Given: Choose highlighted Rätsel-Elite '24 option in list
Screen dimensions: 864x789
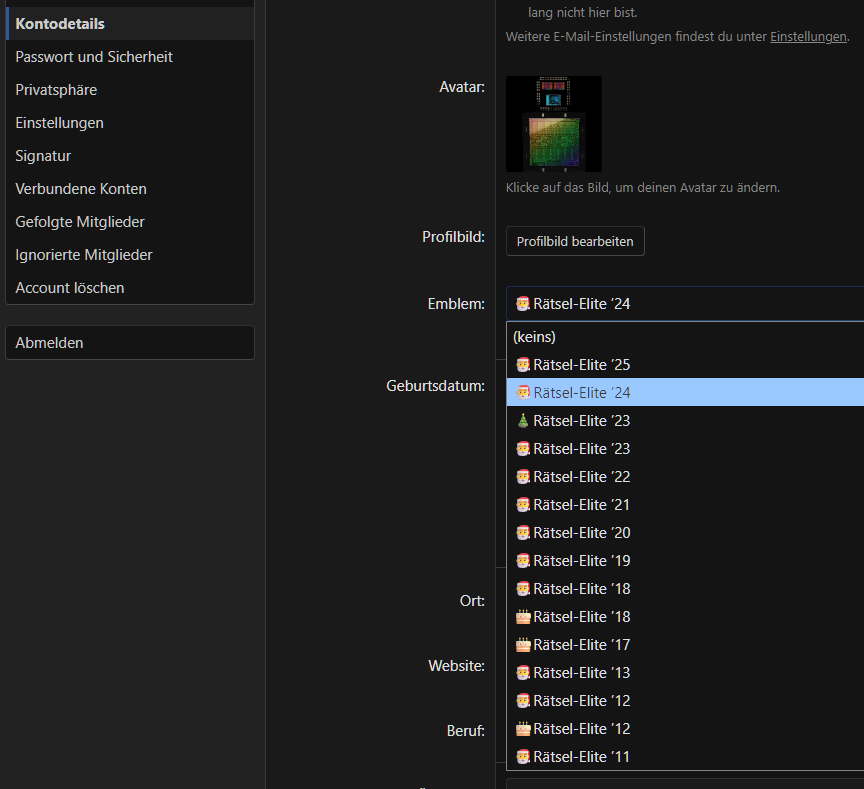Looking at the screenshot, I should pyautogui.click(x=685, y=392).
